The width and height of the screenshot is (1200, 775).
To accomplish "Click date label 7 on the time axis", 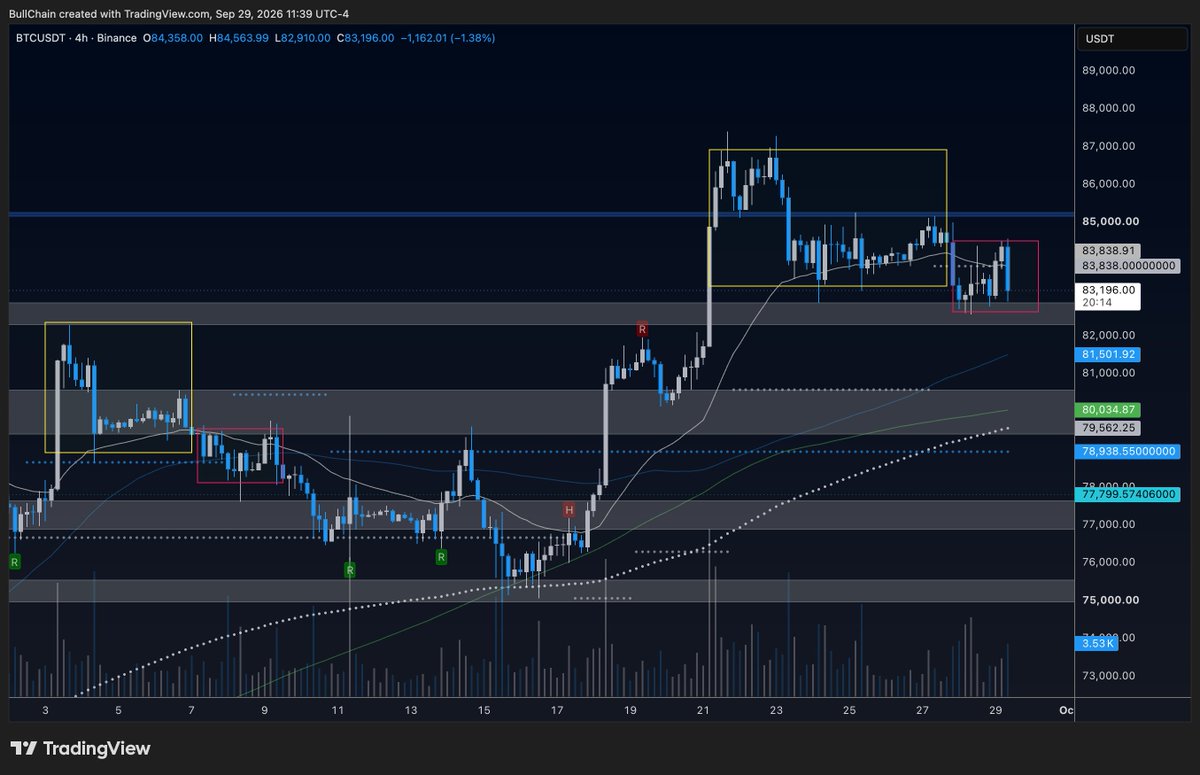I will [x=191, y=710].
